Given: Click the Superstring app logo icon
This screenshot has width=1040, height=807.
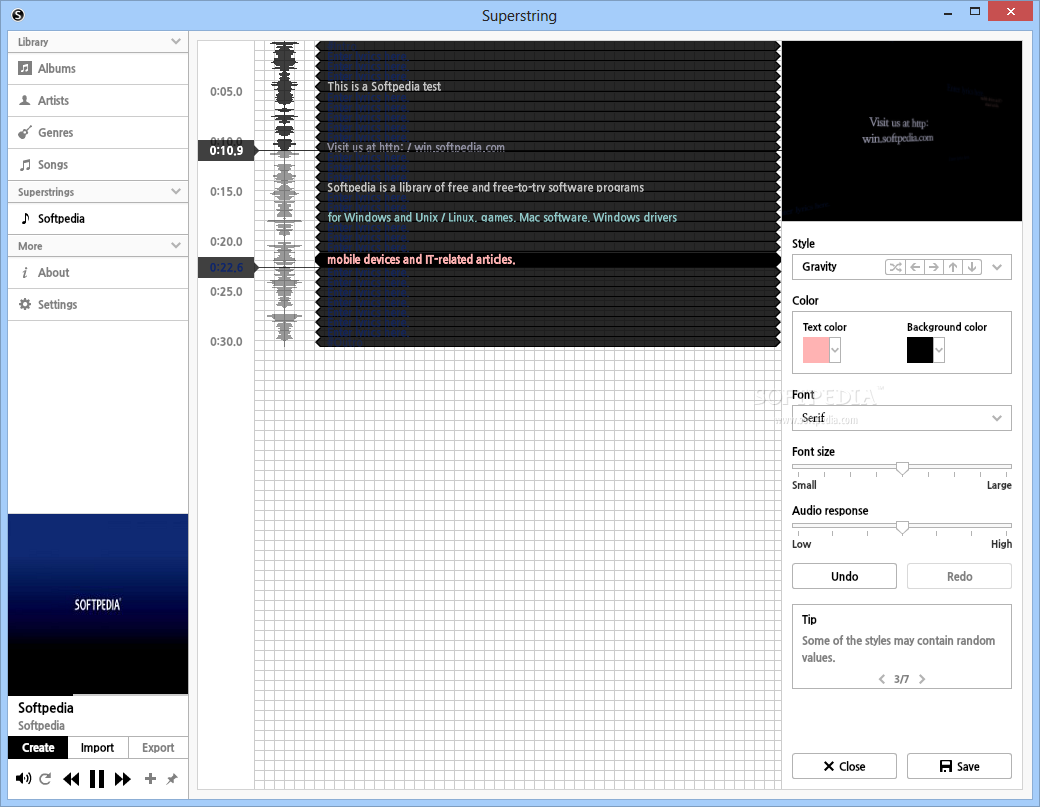Looking at the screenshot, I should click(18, 15).
